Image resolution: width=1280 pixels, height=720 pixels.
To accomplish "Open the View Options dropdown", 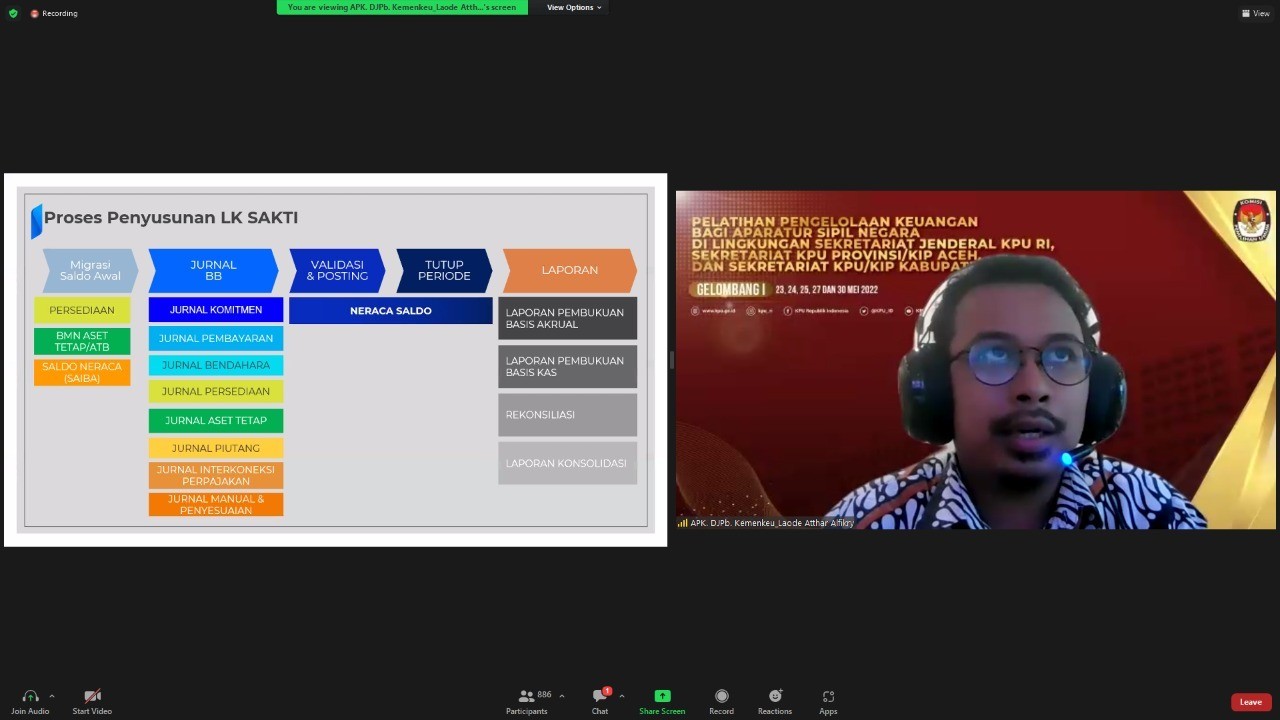I will tap(574, 7).
